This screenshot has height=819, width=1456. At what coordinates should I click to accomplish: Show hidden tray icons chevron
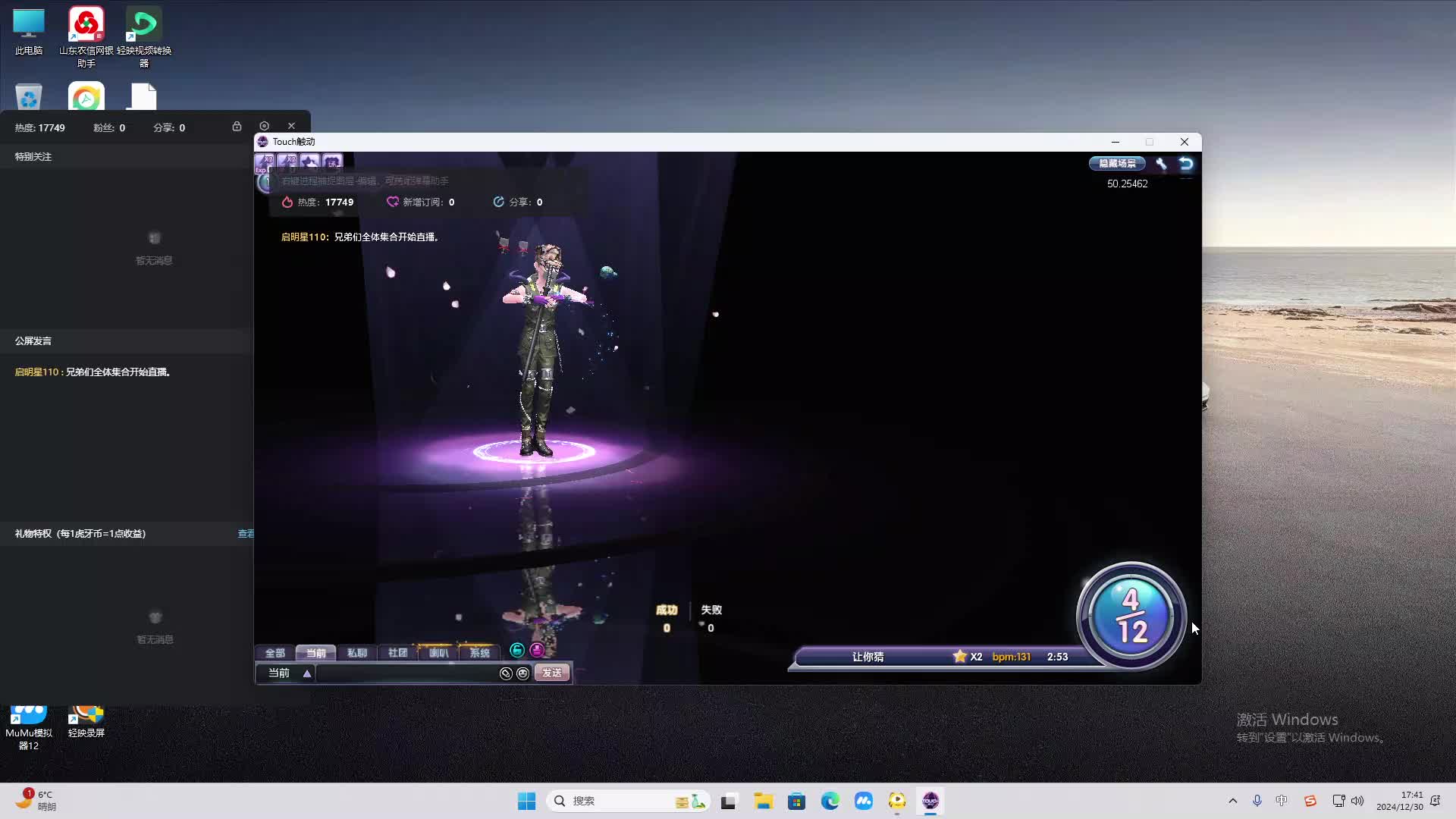pos(1232,801)
